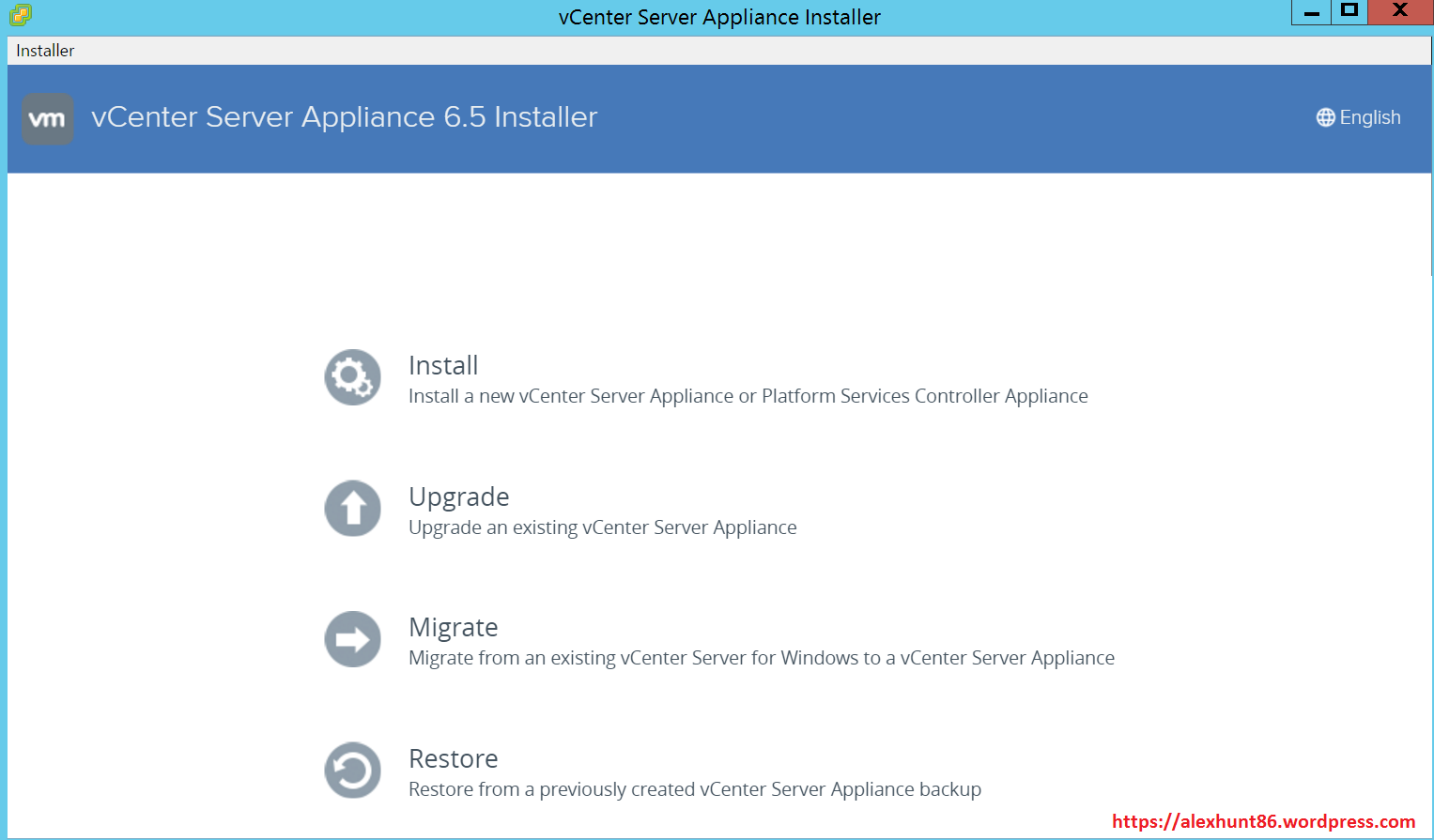Open the English language dropdown
This screenshot has height=840, width=1434.
coord(1369,117)
